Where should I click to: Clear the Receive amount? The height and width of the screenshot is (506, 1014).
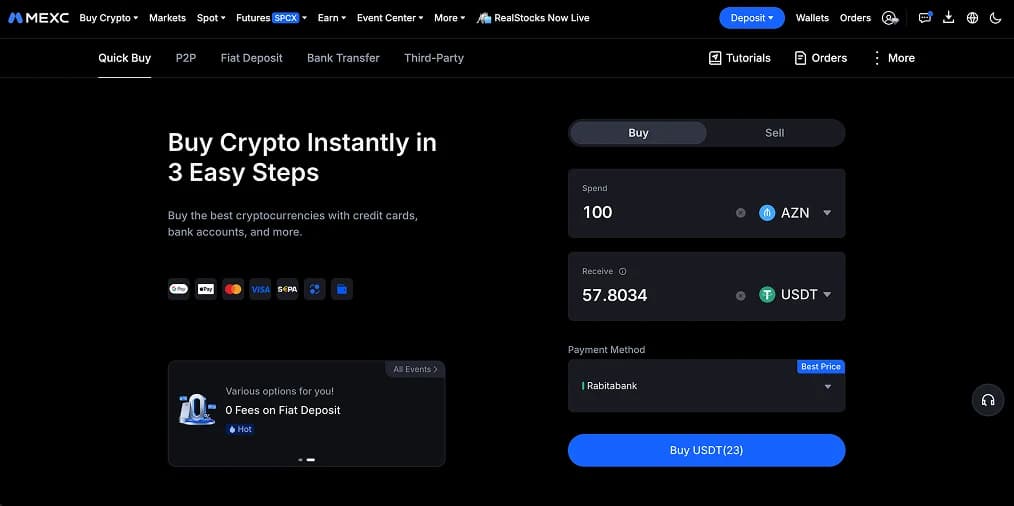coord(741,296)
